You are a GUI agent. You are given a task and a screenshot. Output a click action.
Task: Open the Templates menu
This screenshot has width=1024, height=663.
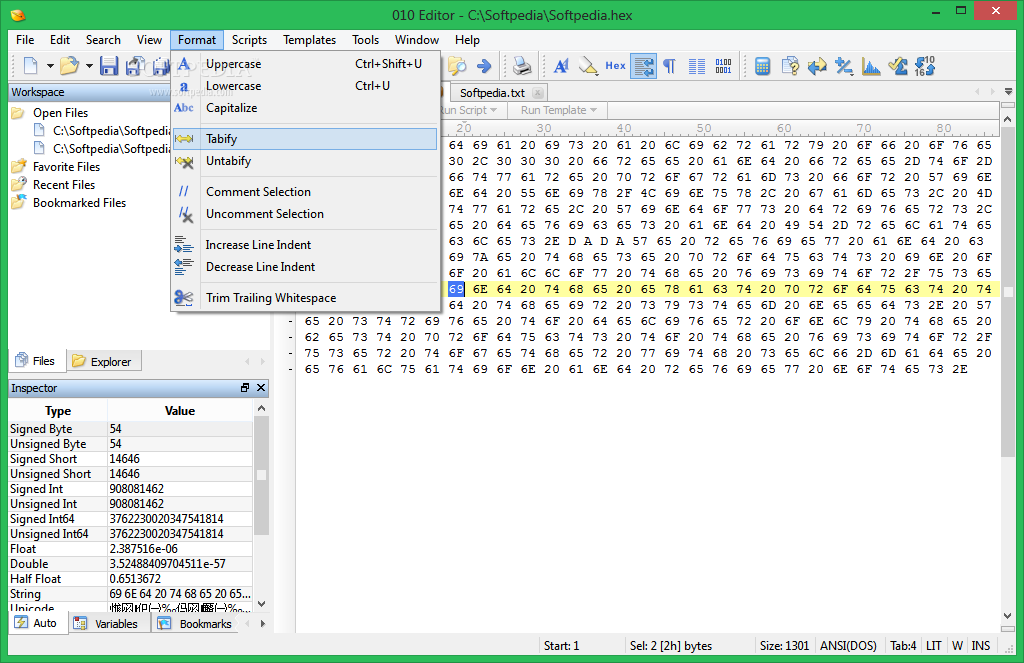310,40
